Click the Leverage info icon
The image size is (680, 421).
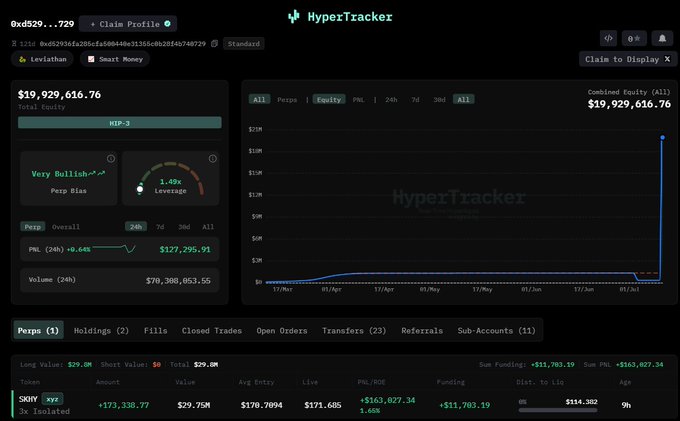pos(212,159)
